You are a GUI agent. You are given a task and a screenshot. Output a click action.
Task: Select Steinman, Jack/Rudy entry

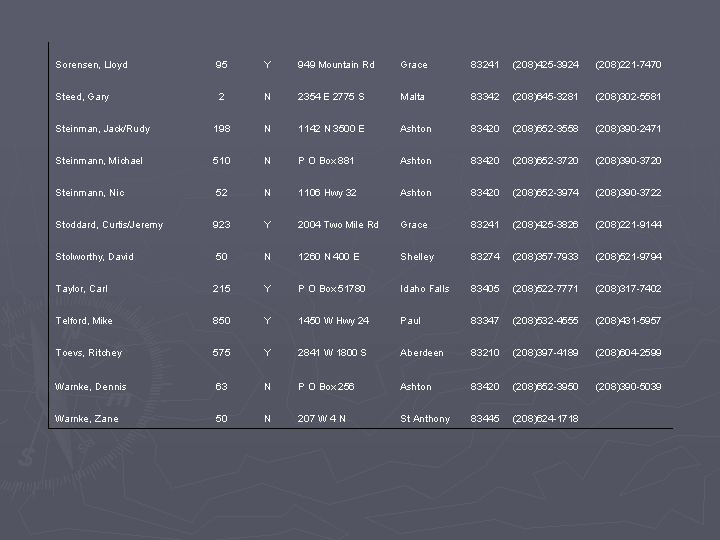[x=102, y=129]
